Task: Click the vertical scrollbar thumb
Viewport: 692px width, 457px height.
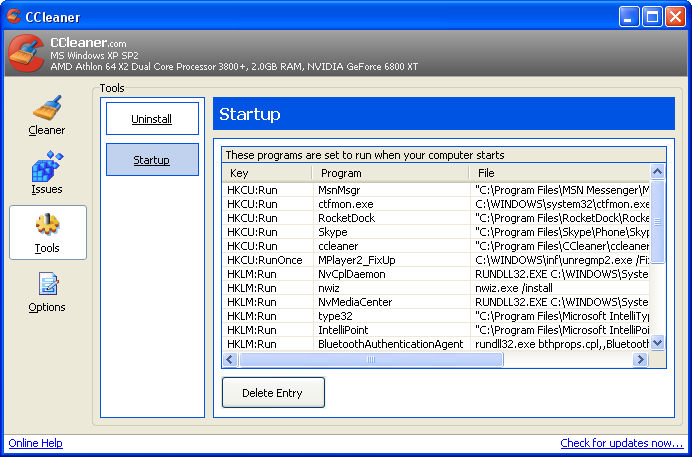Action: tap(657, 222)
